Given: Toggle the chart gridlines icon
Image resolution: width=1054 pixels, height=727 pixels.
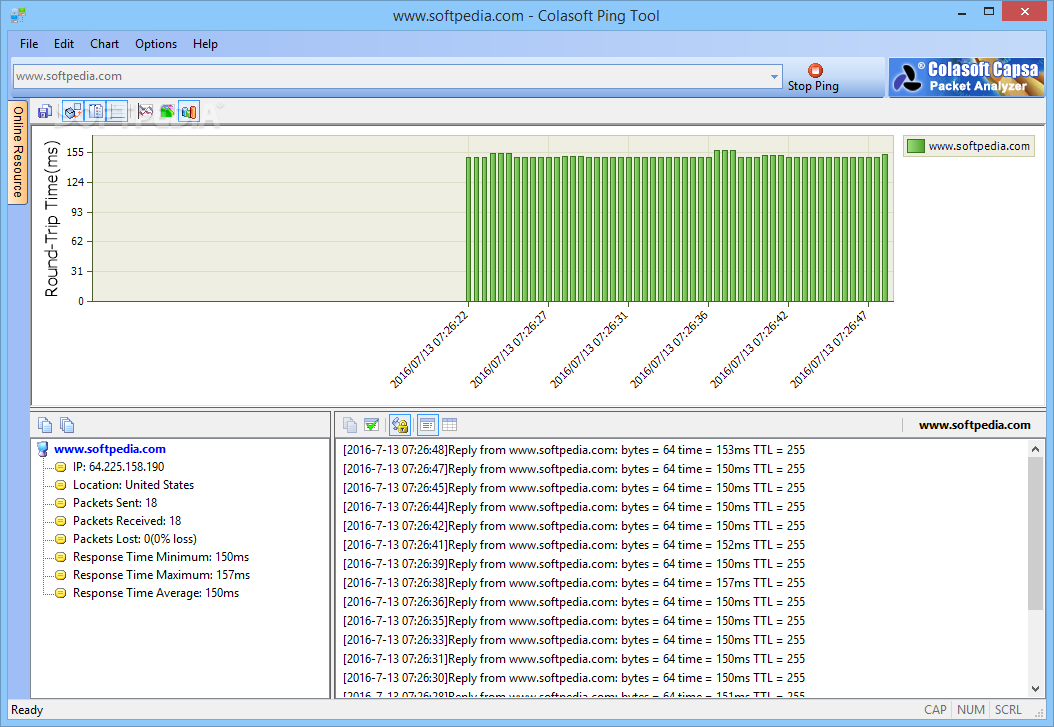Looking at the screenshot, I should coord(117,112).
